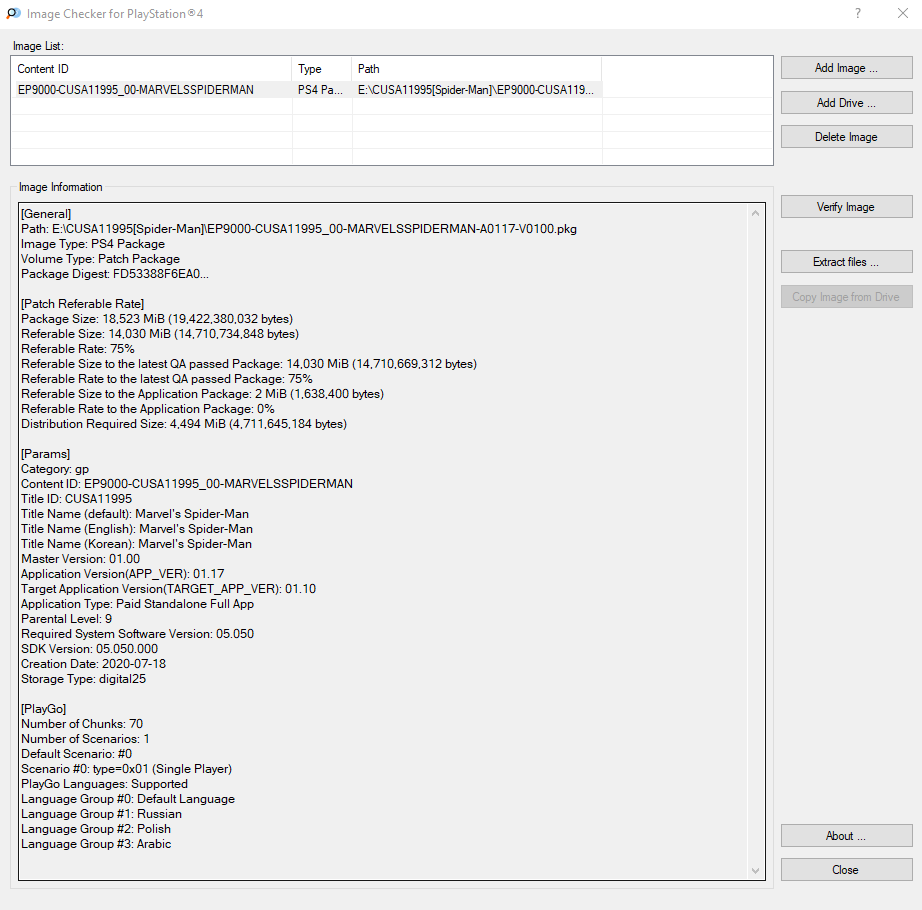The width and height of the screenshot is (922, 910).
Task: Click 'Master Version: 01.00' line
Action: (x=81, y=559)
